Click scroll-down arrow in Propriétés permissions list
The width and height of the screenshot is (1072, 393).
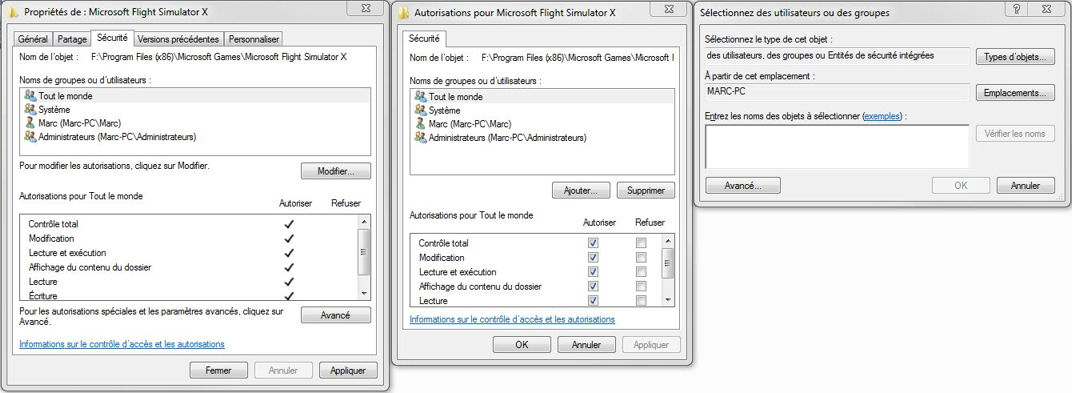coord(364,292)
